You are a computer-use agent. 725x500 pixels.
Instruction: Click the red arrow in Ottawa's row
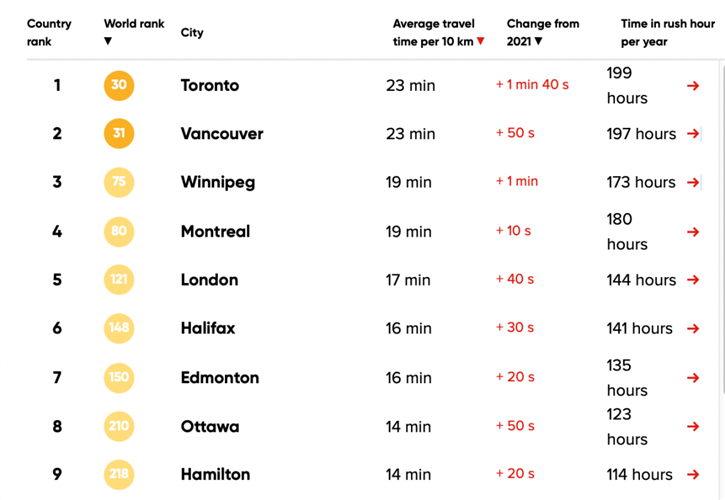[x=693, y=427]
